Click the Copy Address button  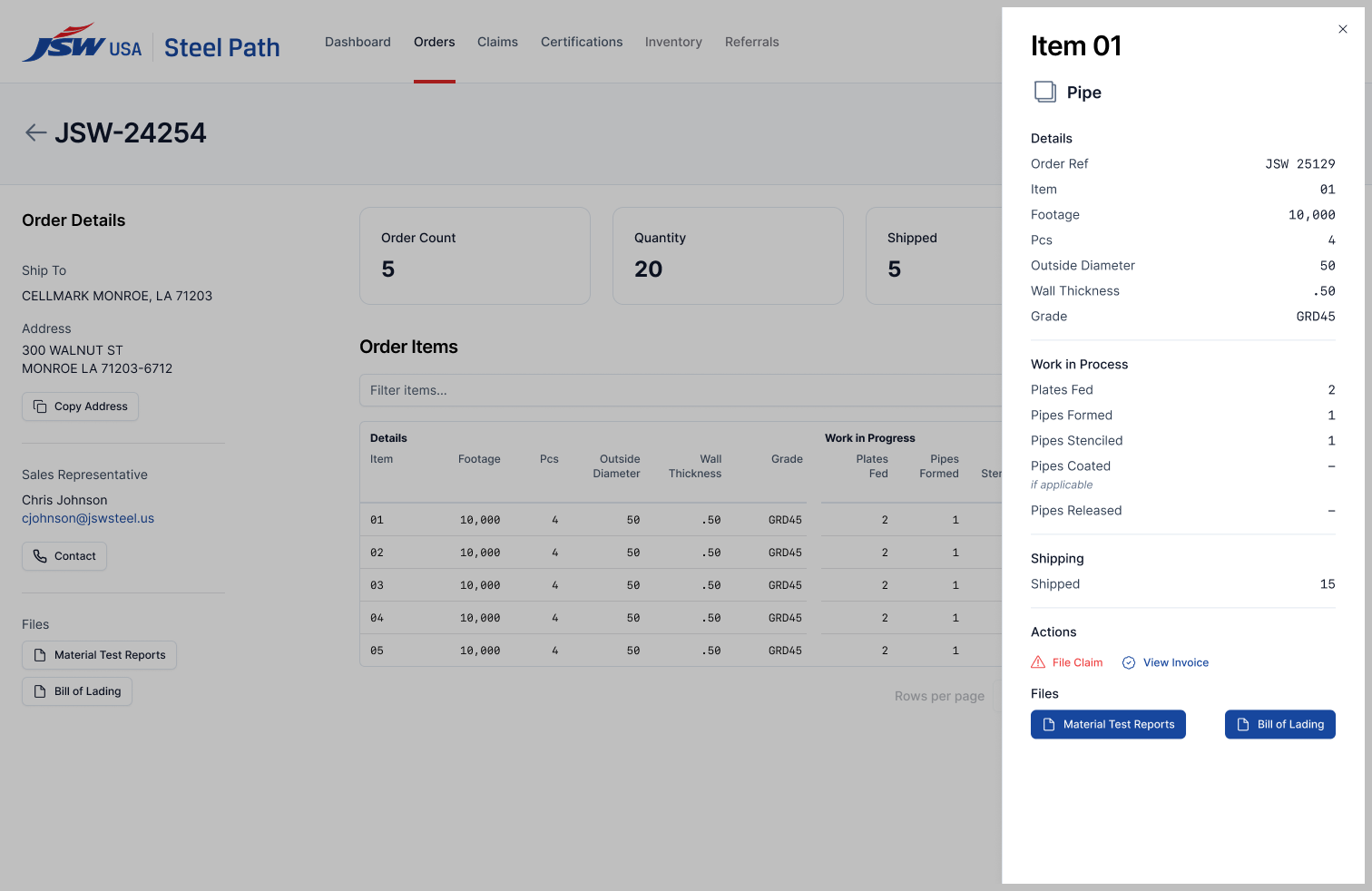[80, 406]
